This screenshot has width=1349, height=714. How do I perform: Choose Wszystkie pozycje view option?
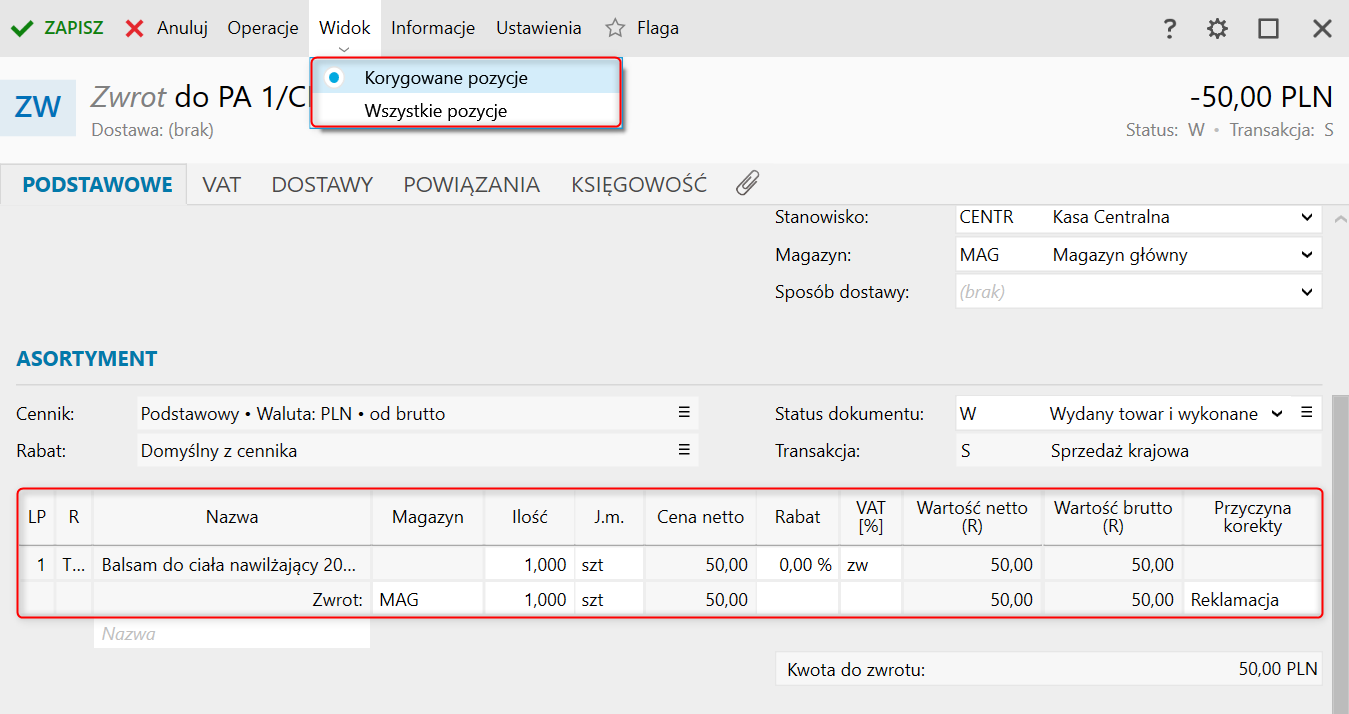(435, 111)
